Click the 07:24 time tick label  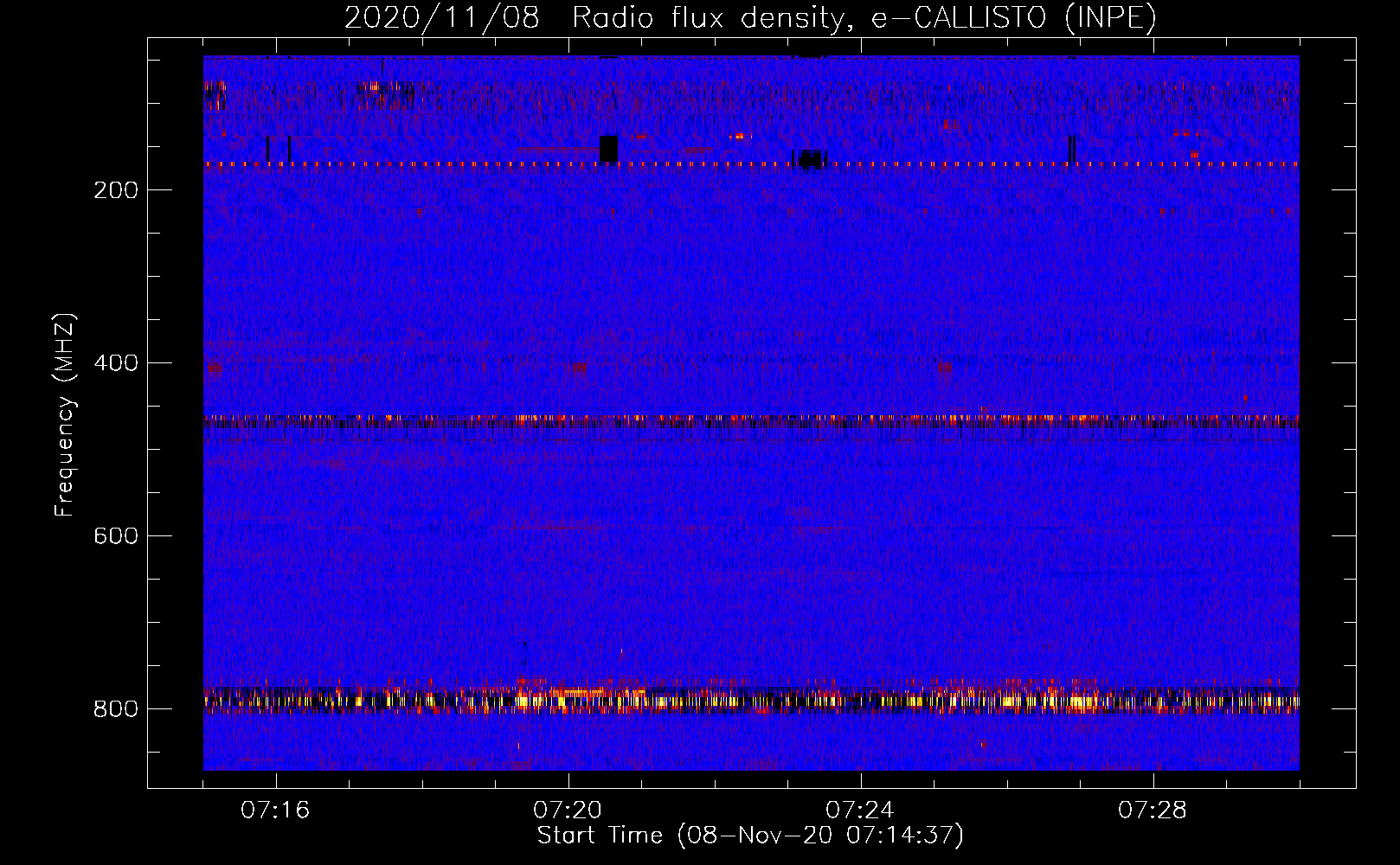[x=860, y=811]
